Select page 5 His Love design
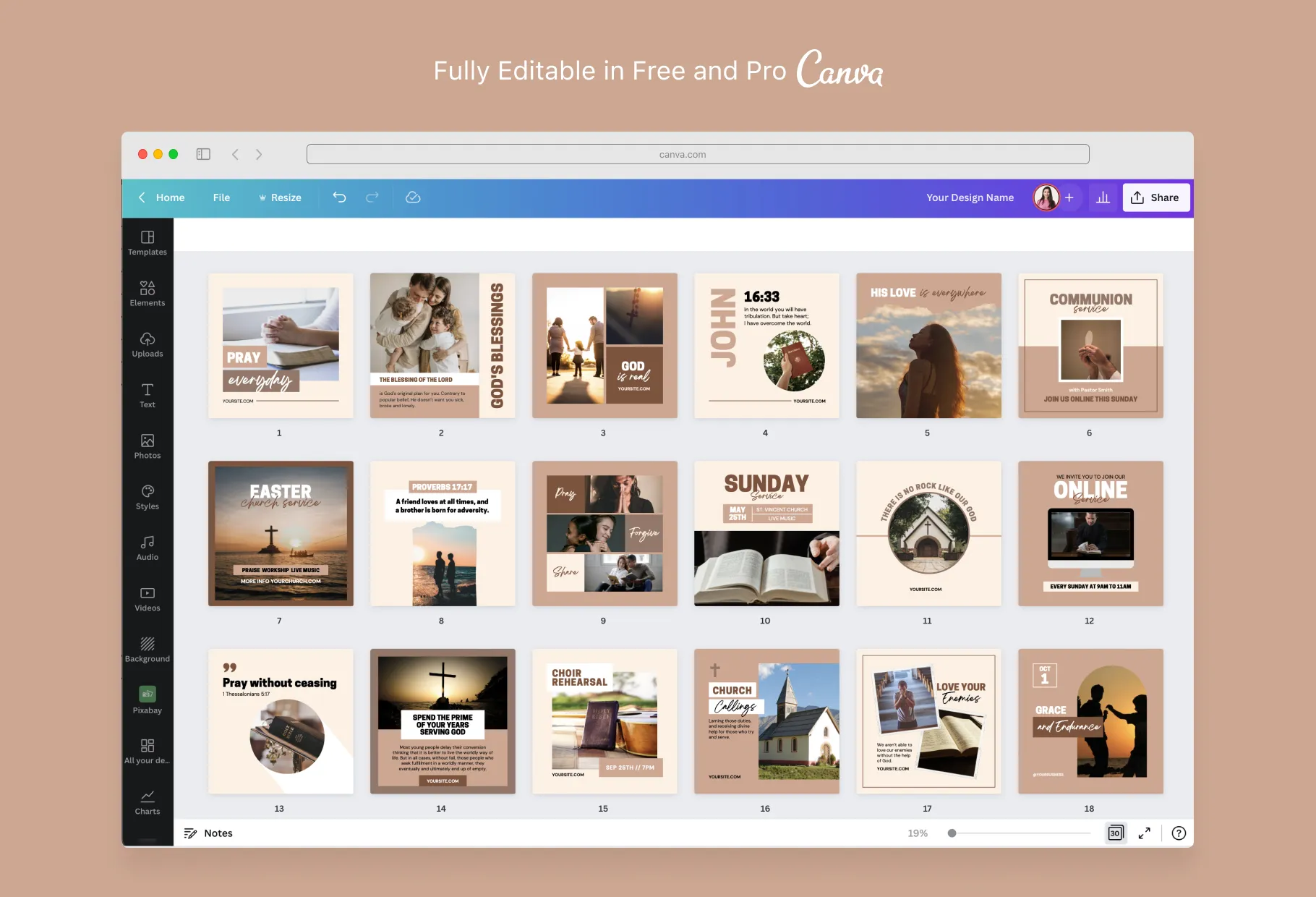The width and height of the screenshot is (1316, 897). (928, 345)
